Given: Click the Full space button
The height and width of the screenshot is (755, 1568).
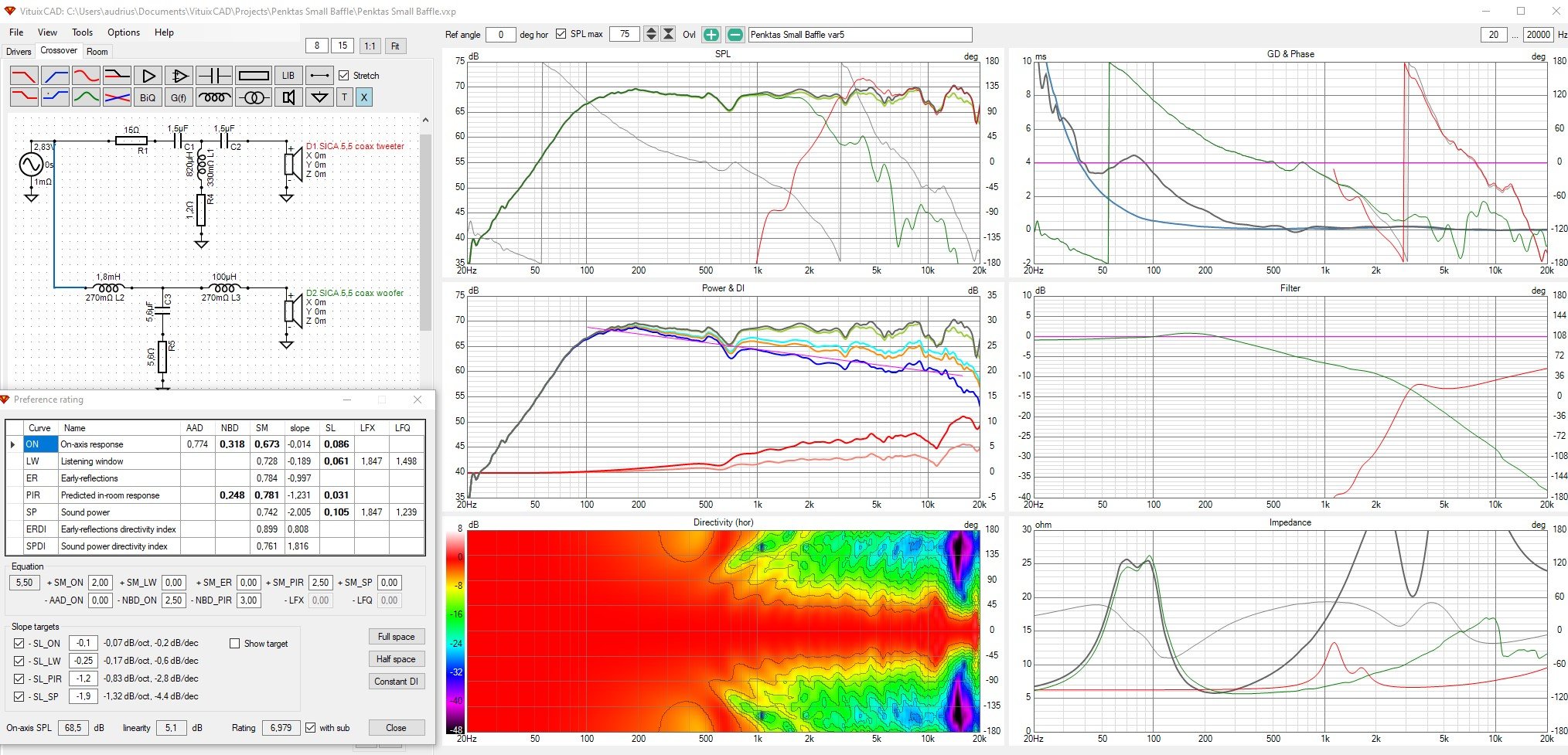Looking at the screenshot, I should click(x=397, y=637).
